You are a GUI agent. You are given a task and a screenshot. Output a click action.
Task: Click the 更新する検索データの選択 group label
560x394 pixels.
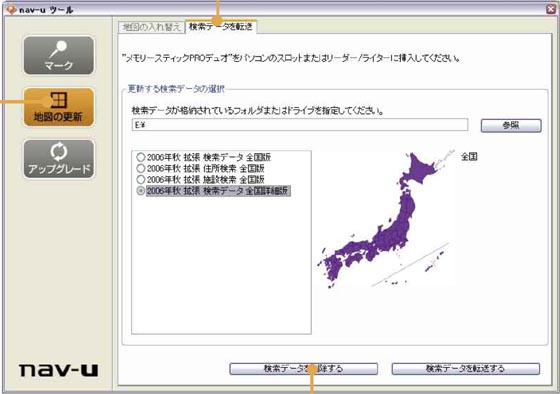[x=176, y=89]
